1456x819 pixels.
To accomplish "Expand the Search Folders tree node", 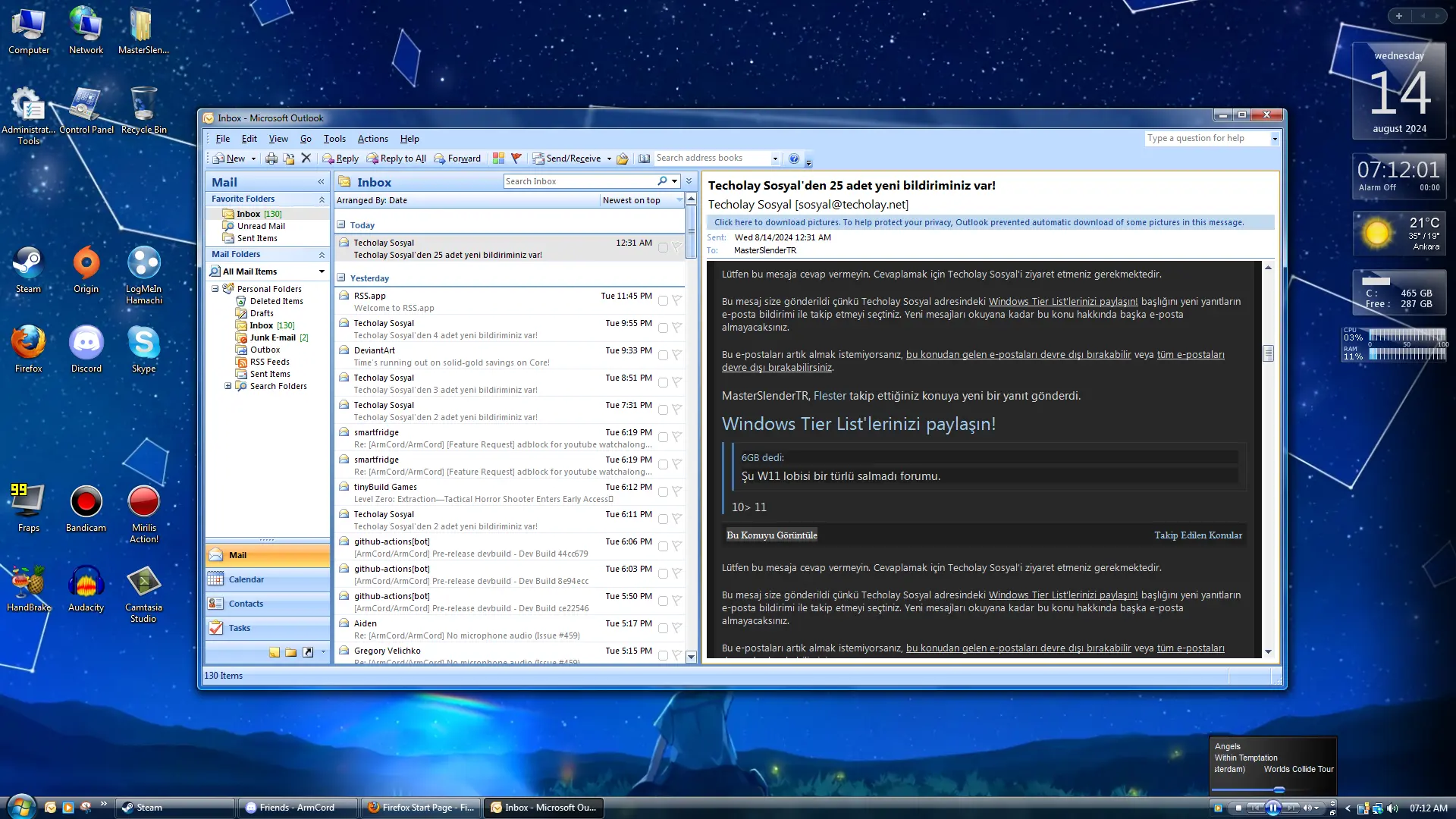I will (x=227, y=386).
